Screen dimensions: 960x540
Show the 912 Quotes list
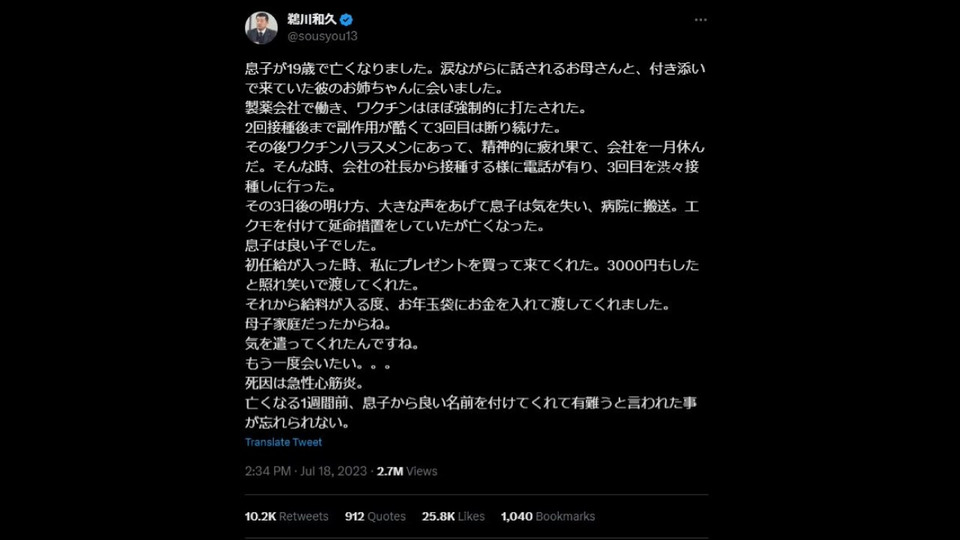(375, 517)
